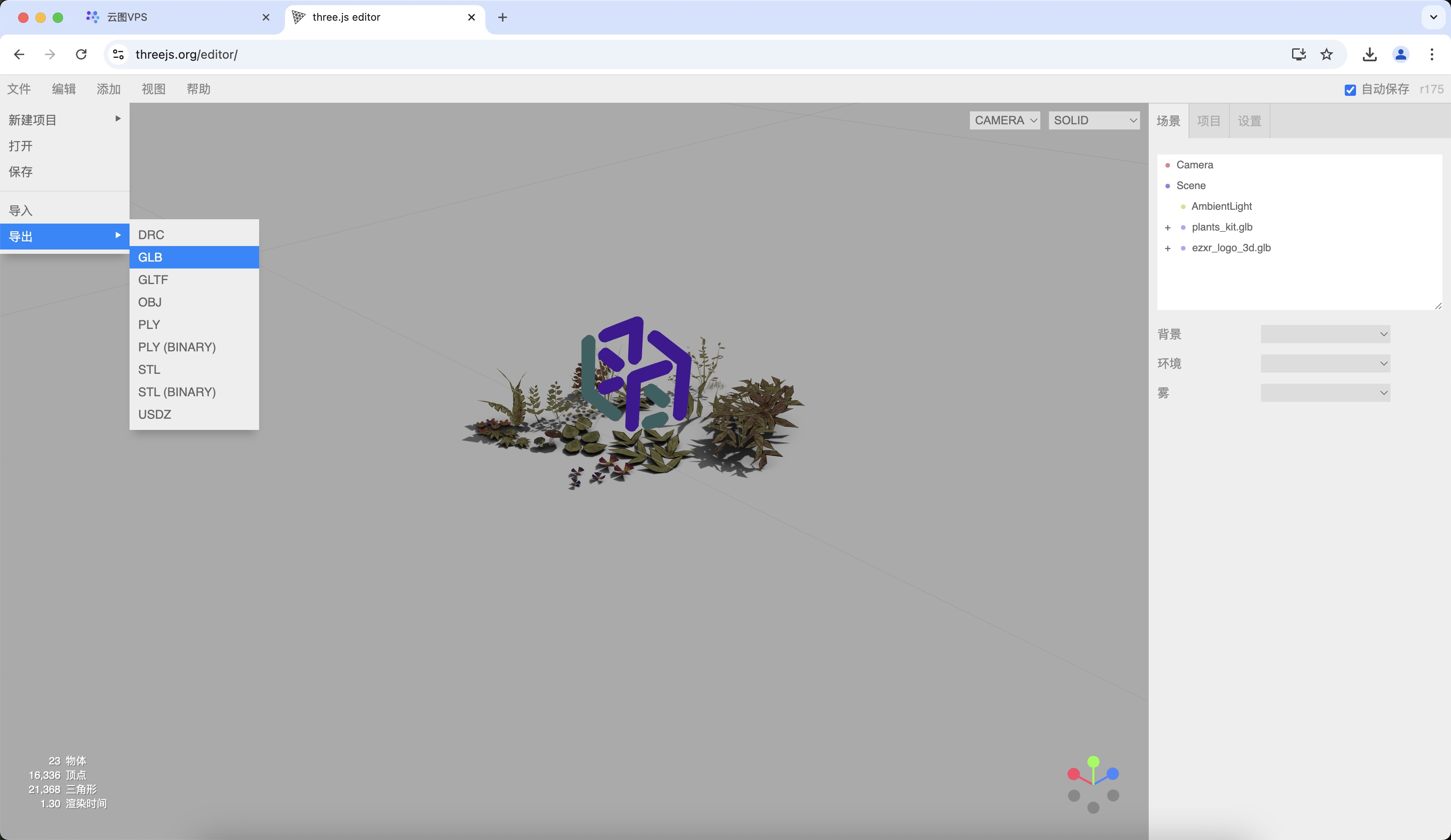
Task: Open the CAMERA dropdown
Action: 1005,120
